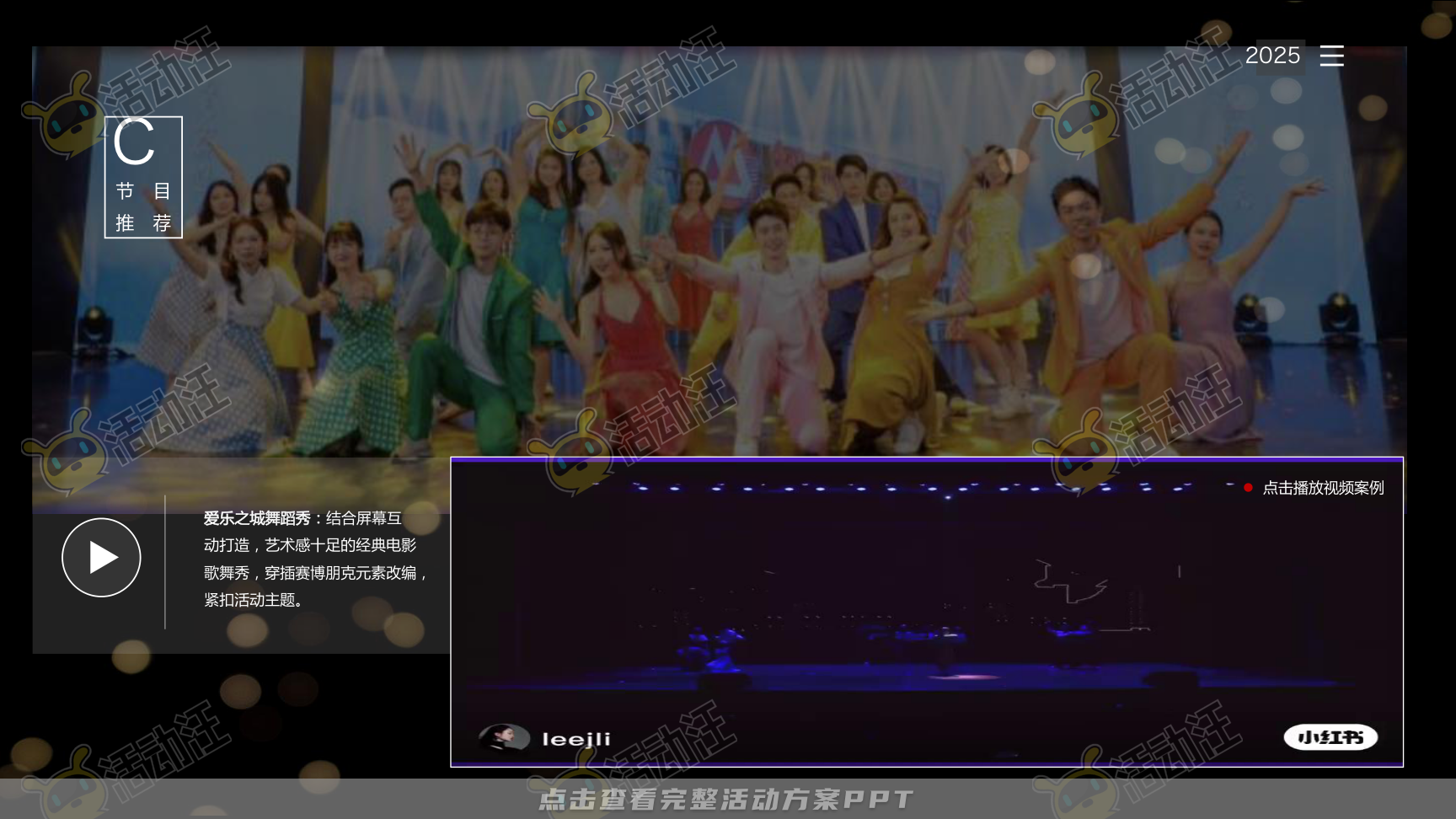Open the hamburger menu in the top right
Screen dimensions: 1456x819
(1332, 56)
